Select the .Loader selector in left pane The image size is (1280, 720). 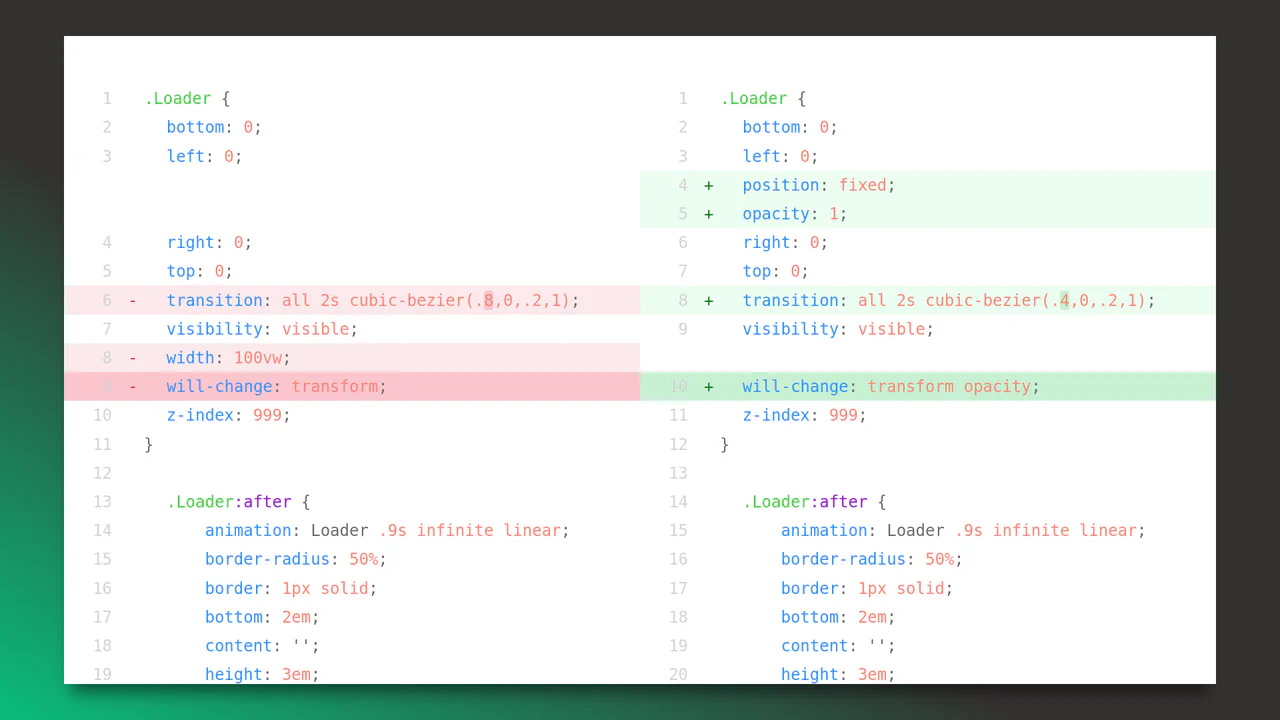178,99
